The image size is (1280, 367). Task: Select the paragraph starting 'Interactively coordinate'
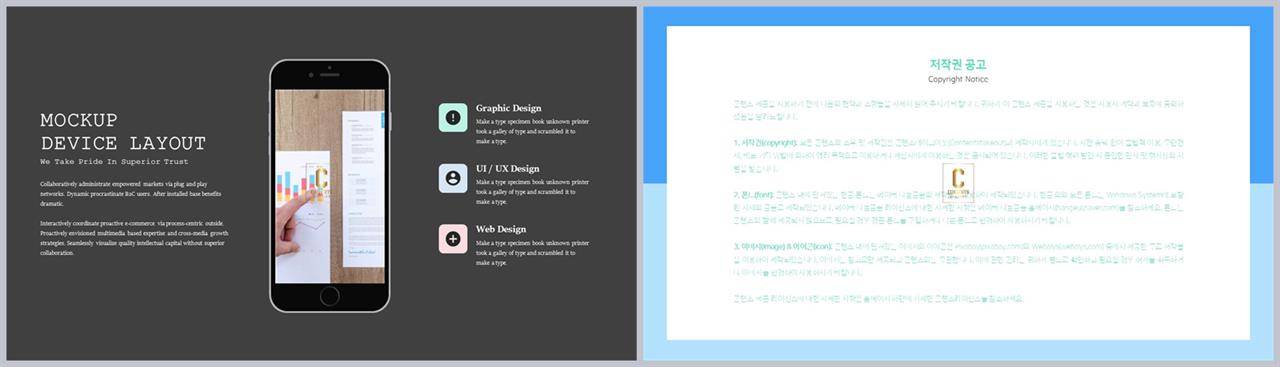[x=135, y=238]
